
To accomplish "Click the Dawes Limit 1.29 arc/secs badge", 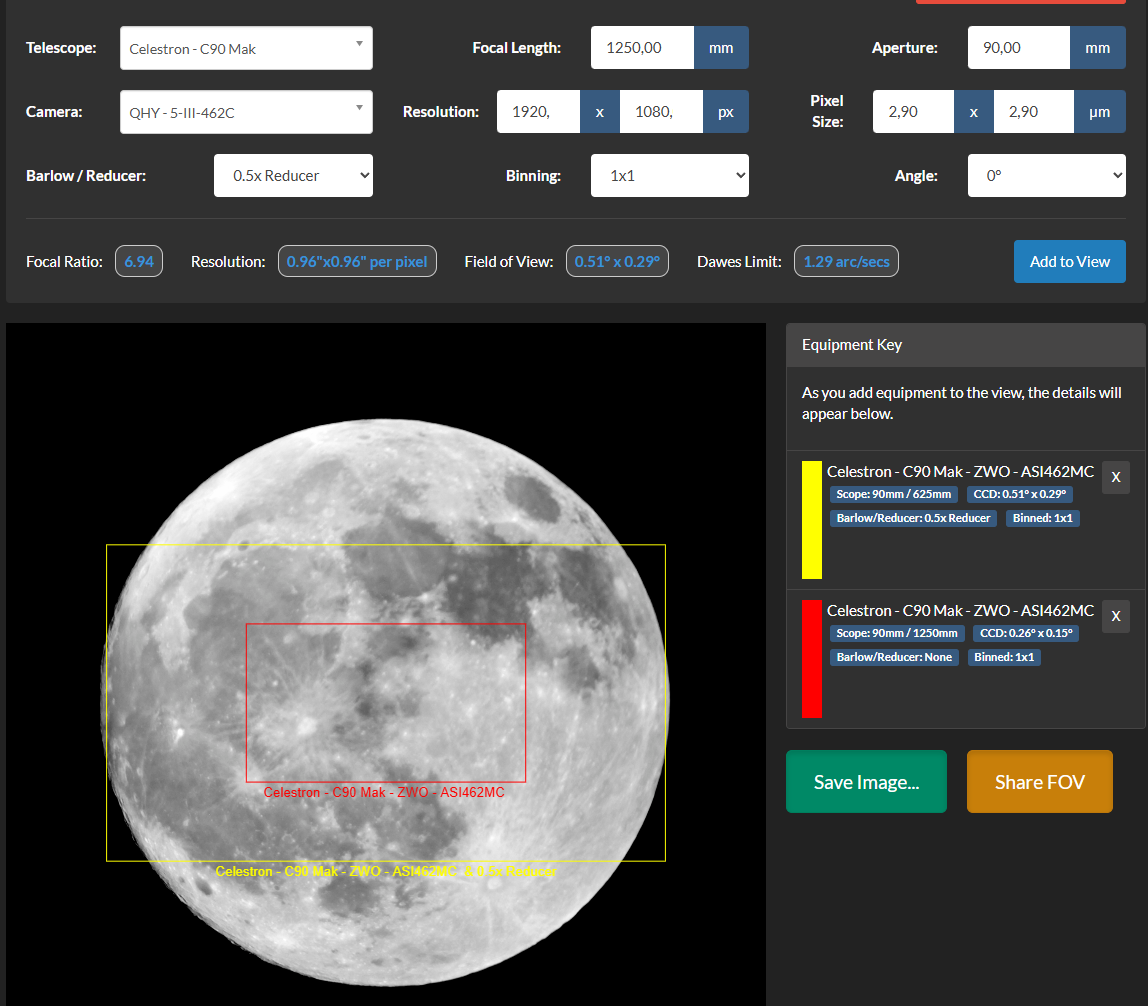I will pyautogui.click(x=846, y=261).
